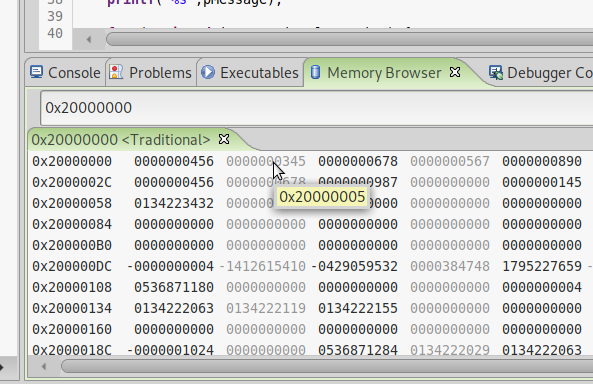Click memory cell 0000000345

[266, 162]
